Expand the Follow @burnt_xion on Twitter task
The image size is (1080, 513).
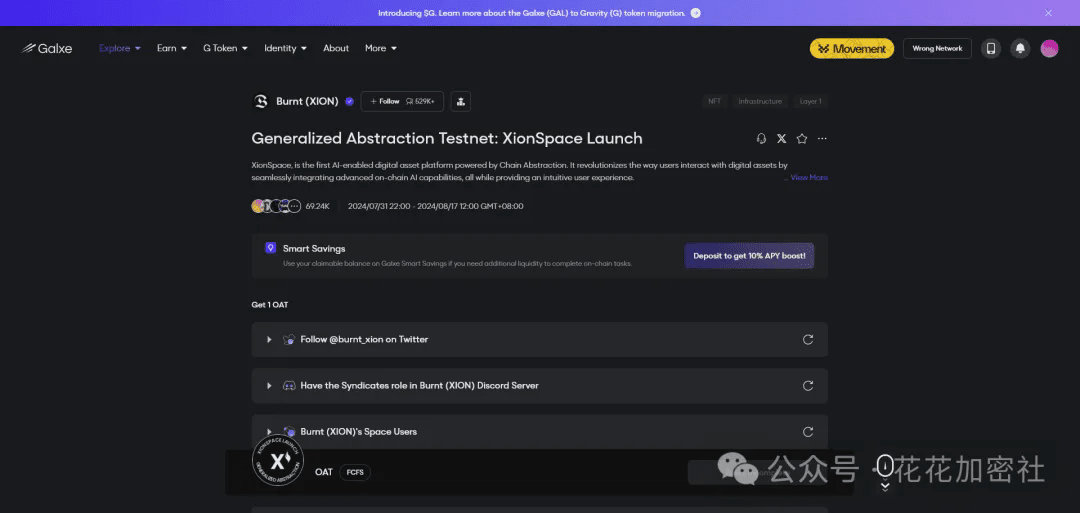(269, 340)
